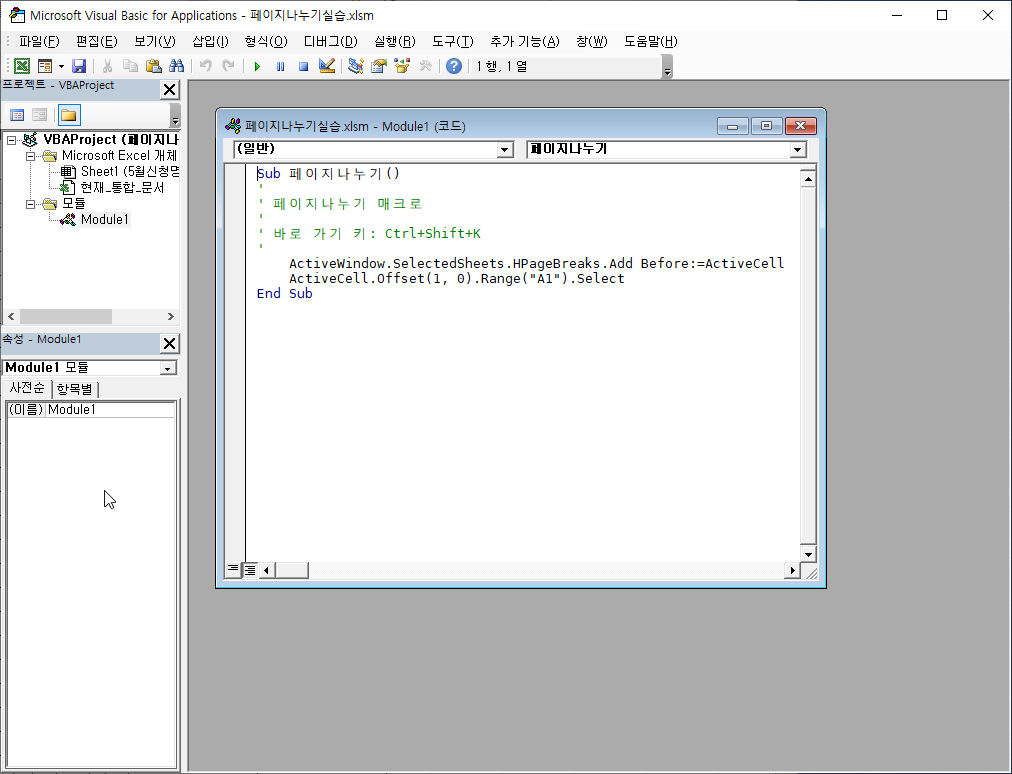This screenshot has width=1012, height=774.
Task: Close the Project VBAProject panel
Action: (x=169, y=90)
